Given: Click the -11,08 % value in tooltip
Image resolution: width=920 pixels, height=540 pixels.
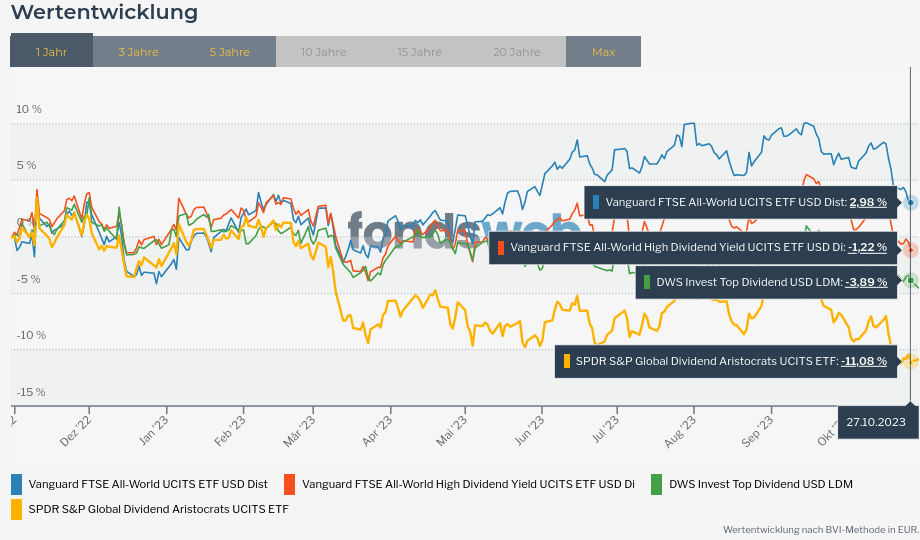Looking at the screenshot, I should 864,361.
